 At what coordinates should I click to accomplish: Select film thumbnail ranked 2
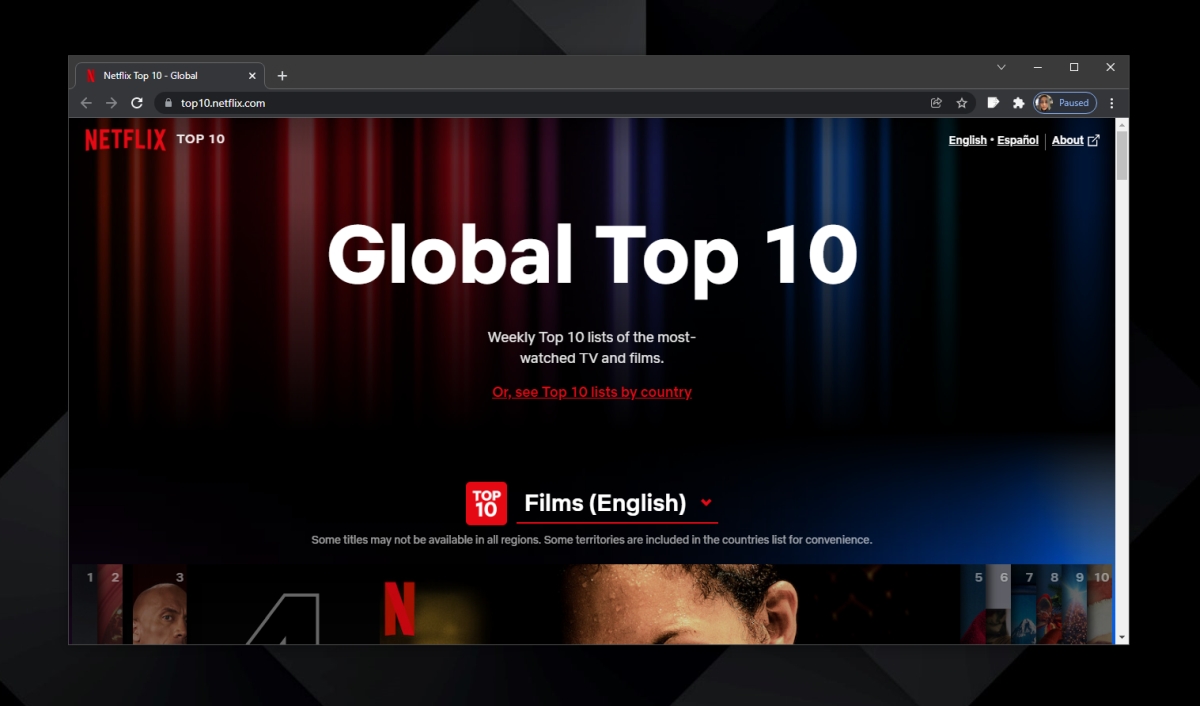click(110, 604)
